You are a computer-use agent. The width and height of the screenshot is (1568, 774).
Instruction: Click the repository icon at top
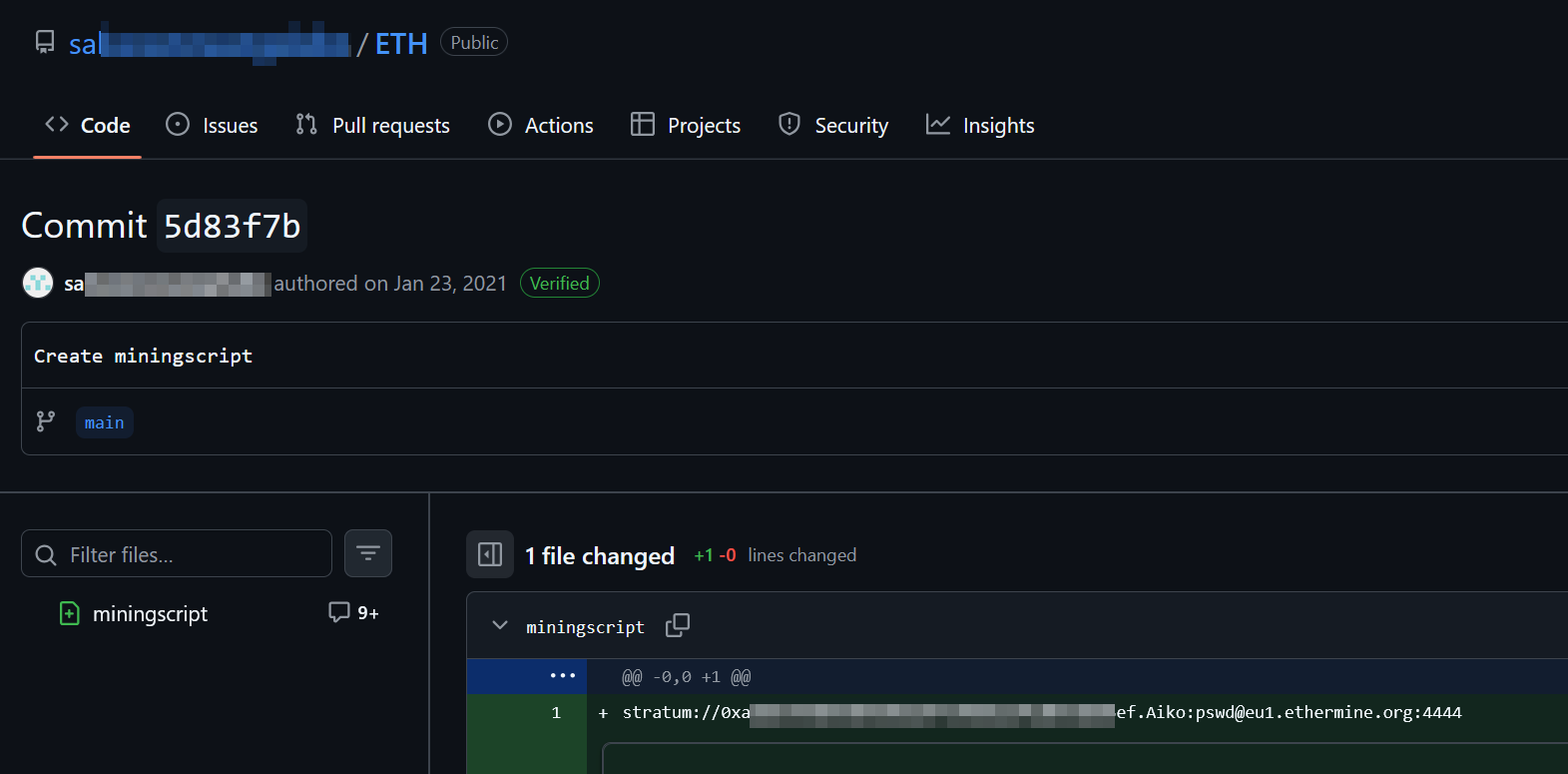pos(45,42)
